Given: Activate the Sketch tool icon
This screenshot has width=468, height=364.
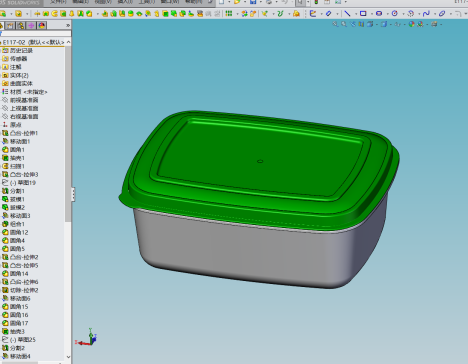Looking at the screenshot, I should [x=313, y=13].
